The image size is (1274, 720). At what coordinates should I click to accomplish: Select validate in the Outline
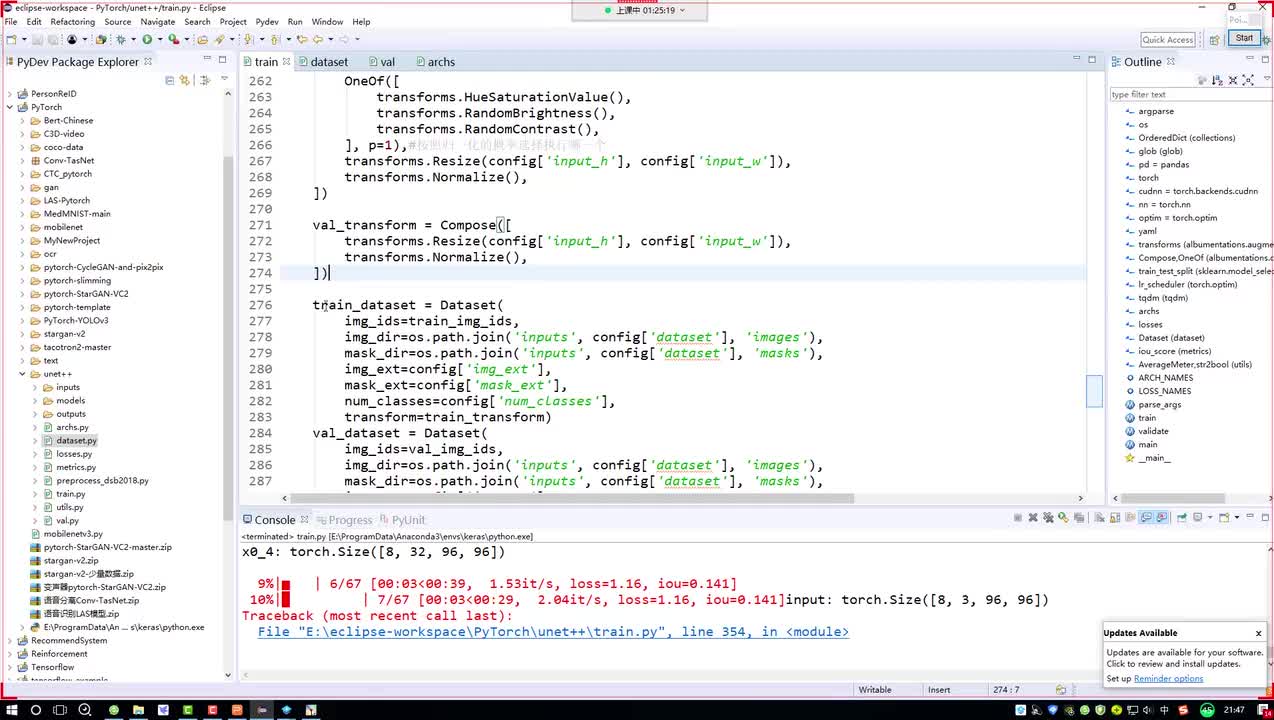point(1153,431)
